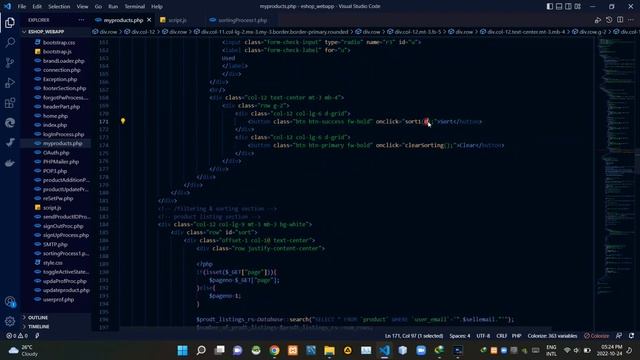Expand the TIMELINE section
640x360 pixels.
39,326
